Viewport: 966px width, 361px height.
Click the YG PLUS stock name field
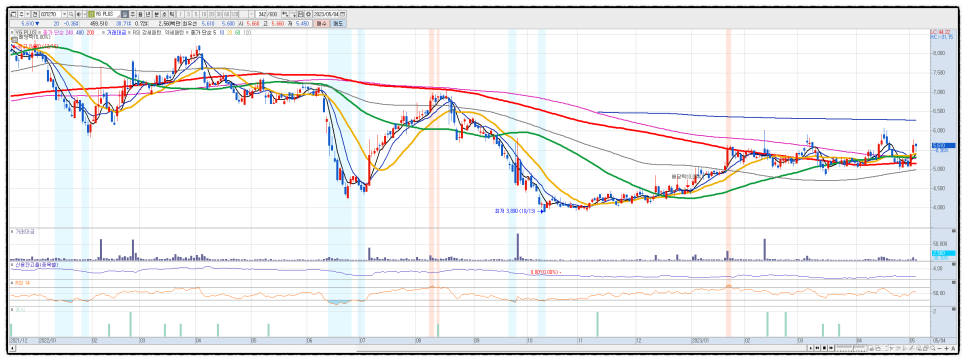107,14
